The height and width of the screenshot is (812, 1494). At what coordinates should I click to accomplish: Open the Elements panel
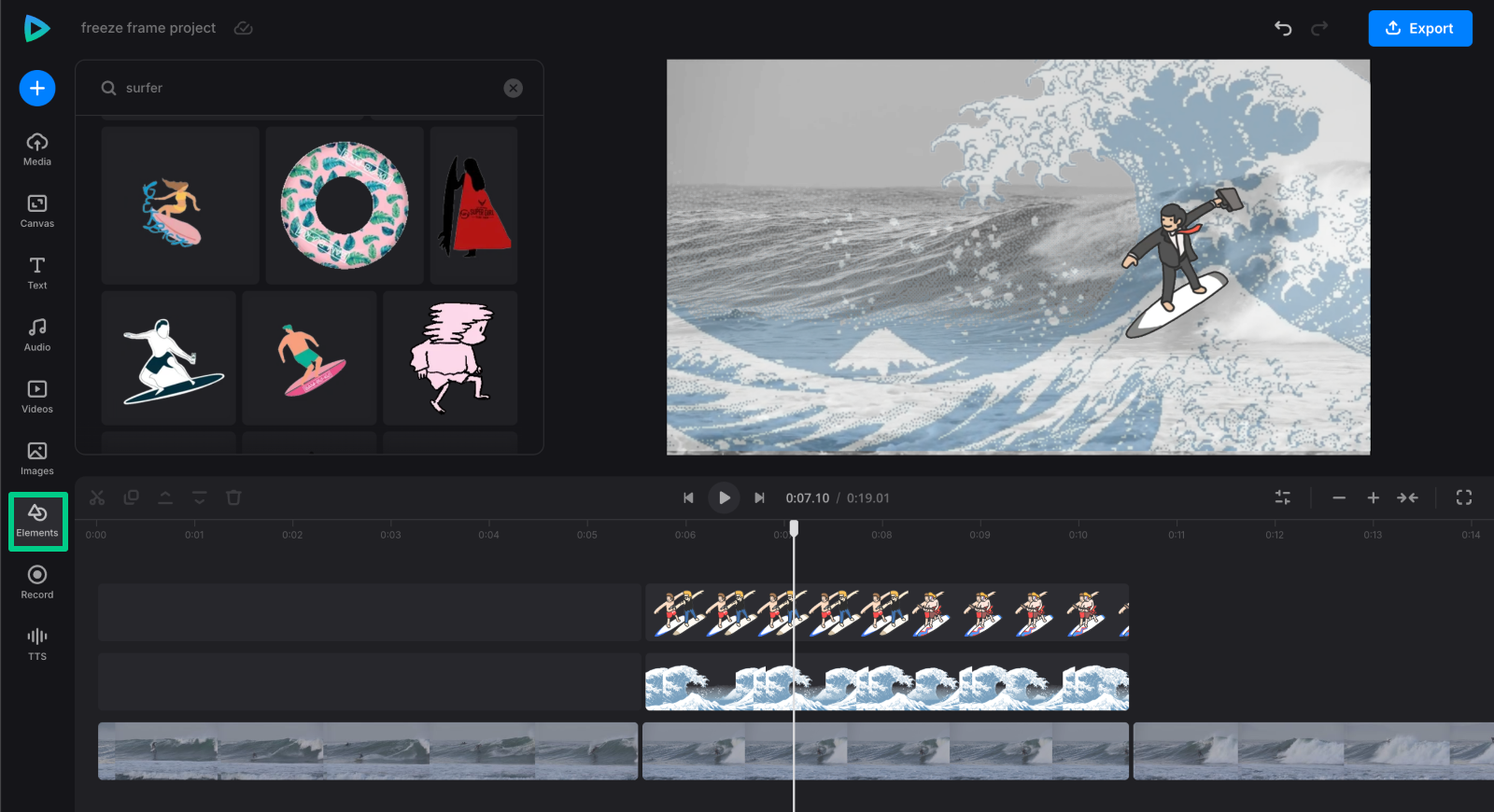37,521
